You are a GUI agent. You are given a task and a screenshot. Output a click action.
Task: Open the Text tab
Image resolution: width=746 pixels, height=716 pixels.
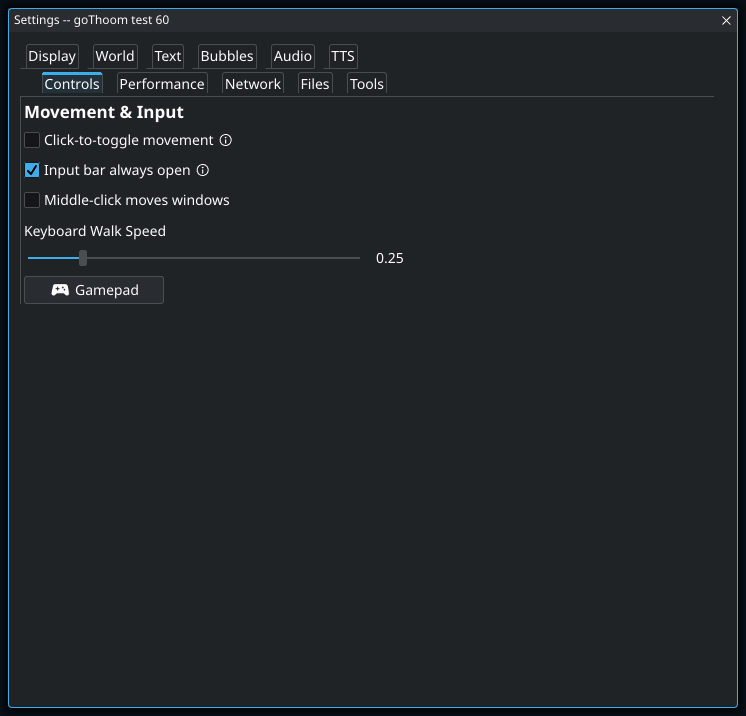[168, 56]
